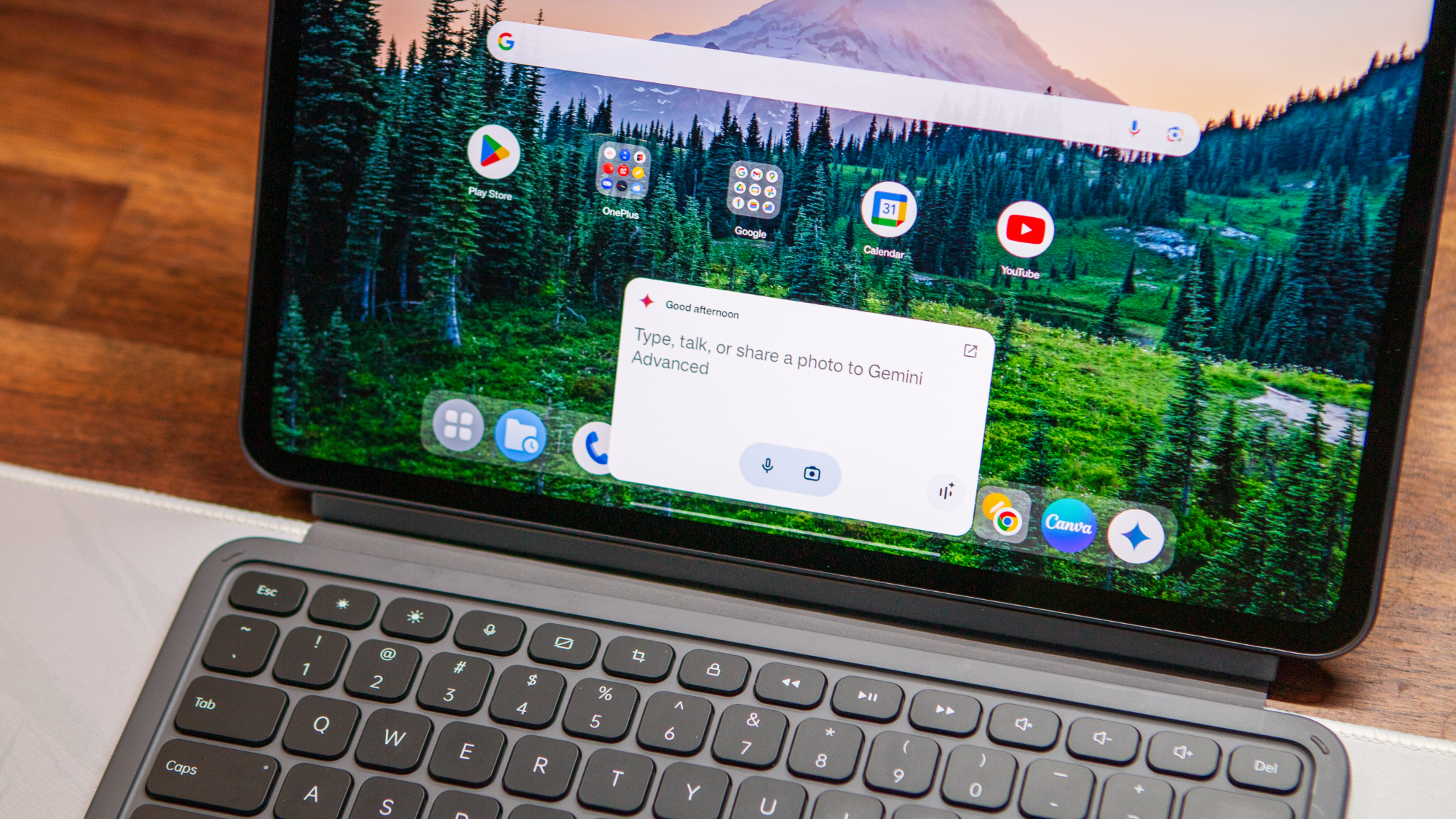Screen dimensions: 1456x819
Task: Open the Play Store app
Action: [491, 160]
